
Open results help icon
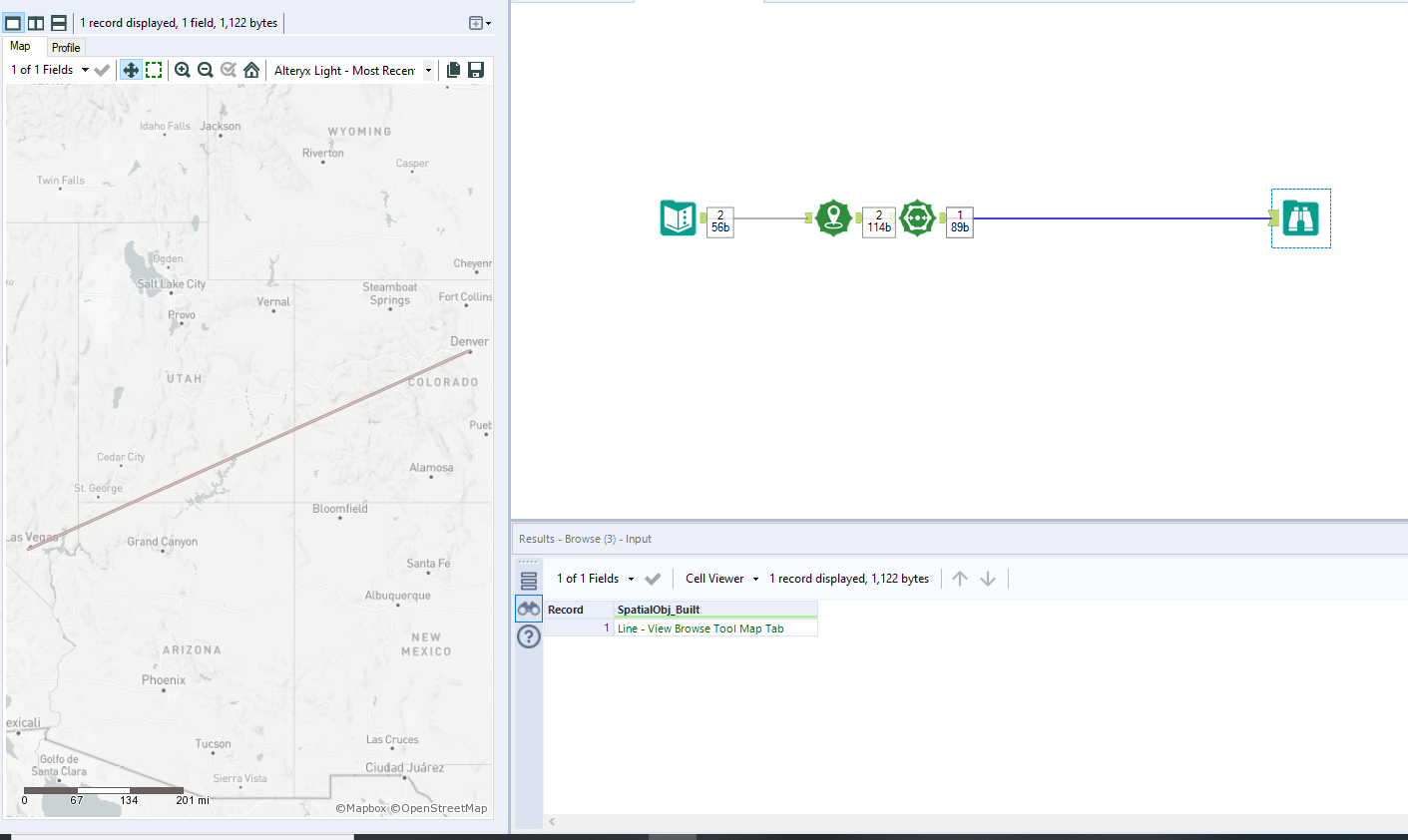click(x=529, y=636)
